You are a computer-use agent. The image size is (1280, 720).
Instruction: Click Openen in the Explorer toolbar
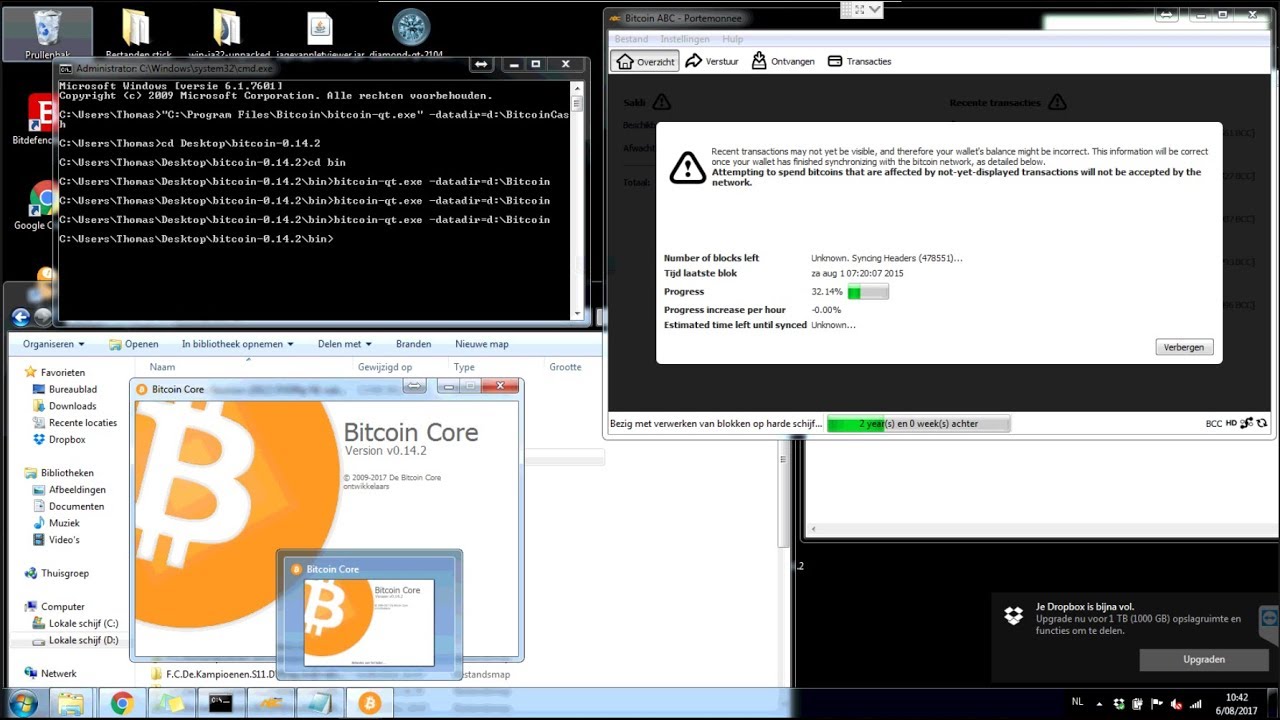[133, 344]
